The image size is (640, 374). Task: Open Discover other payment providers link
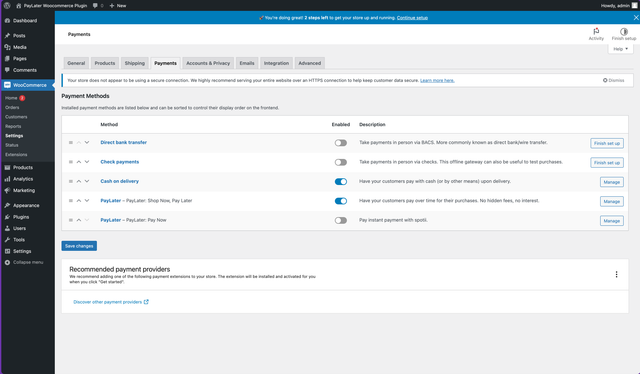point(111,302)
